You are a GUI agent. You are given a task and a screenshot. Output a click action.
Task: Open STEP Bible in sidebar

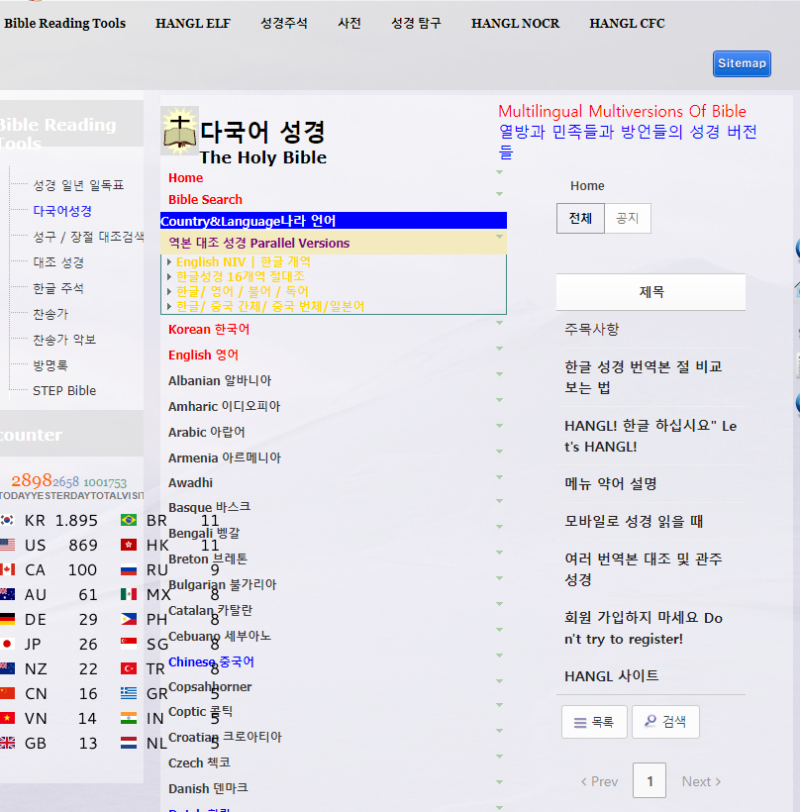pos(65,390)
